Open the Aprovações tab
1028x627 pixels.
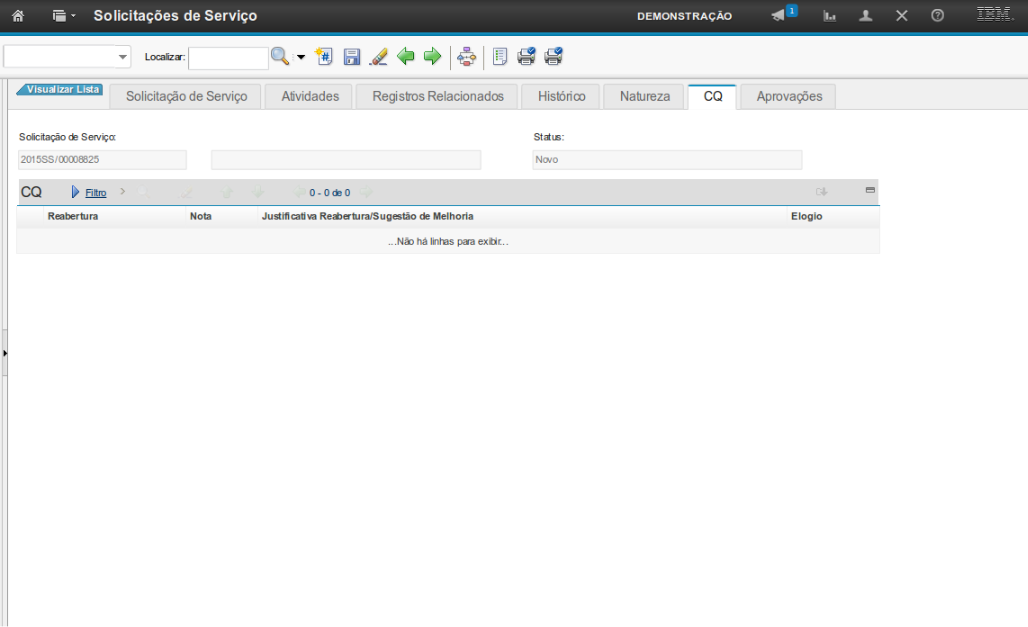[x=789, y=96]
